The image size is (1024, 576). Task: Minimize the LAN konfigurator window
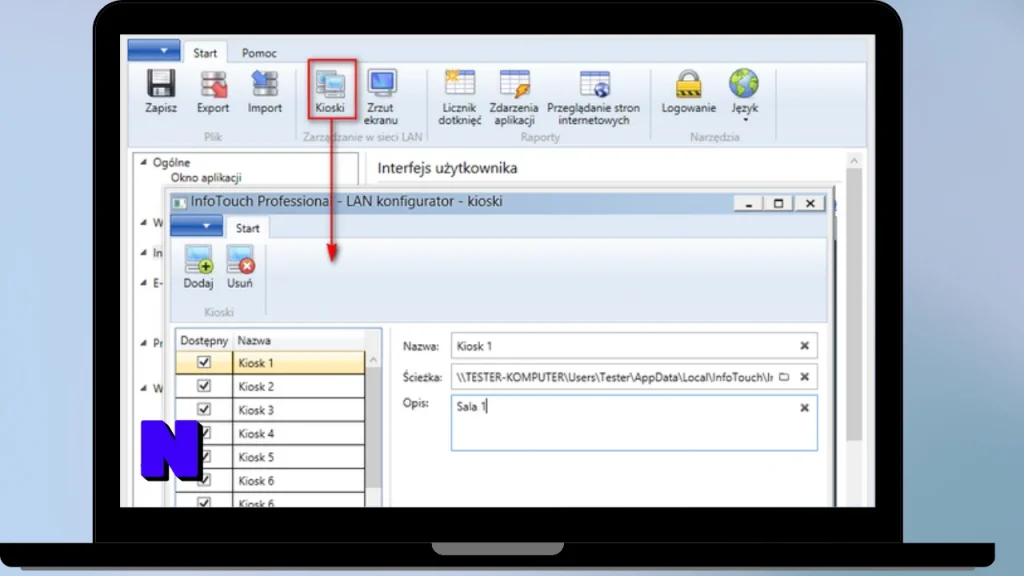coord(749,204)
